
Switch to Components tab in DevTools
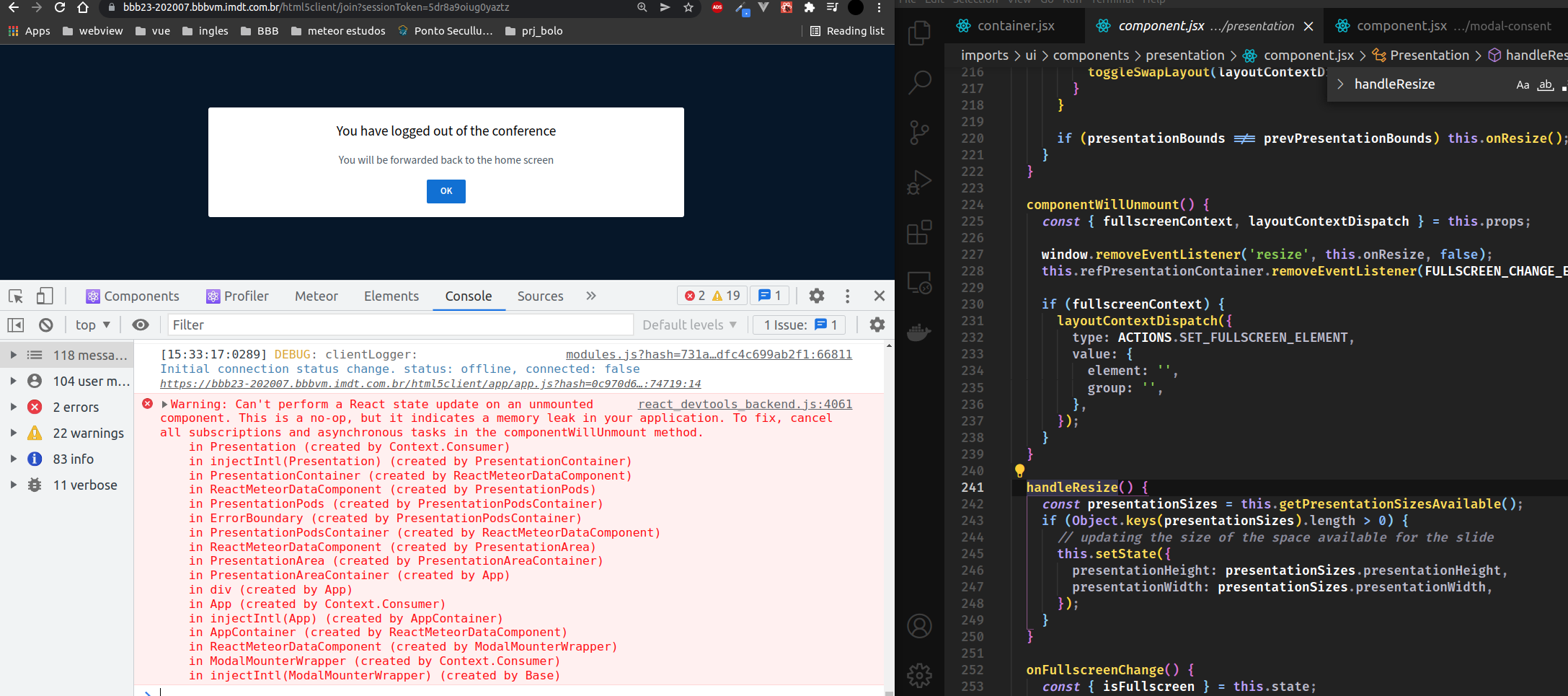tap(133, 296)
